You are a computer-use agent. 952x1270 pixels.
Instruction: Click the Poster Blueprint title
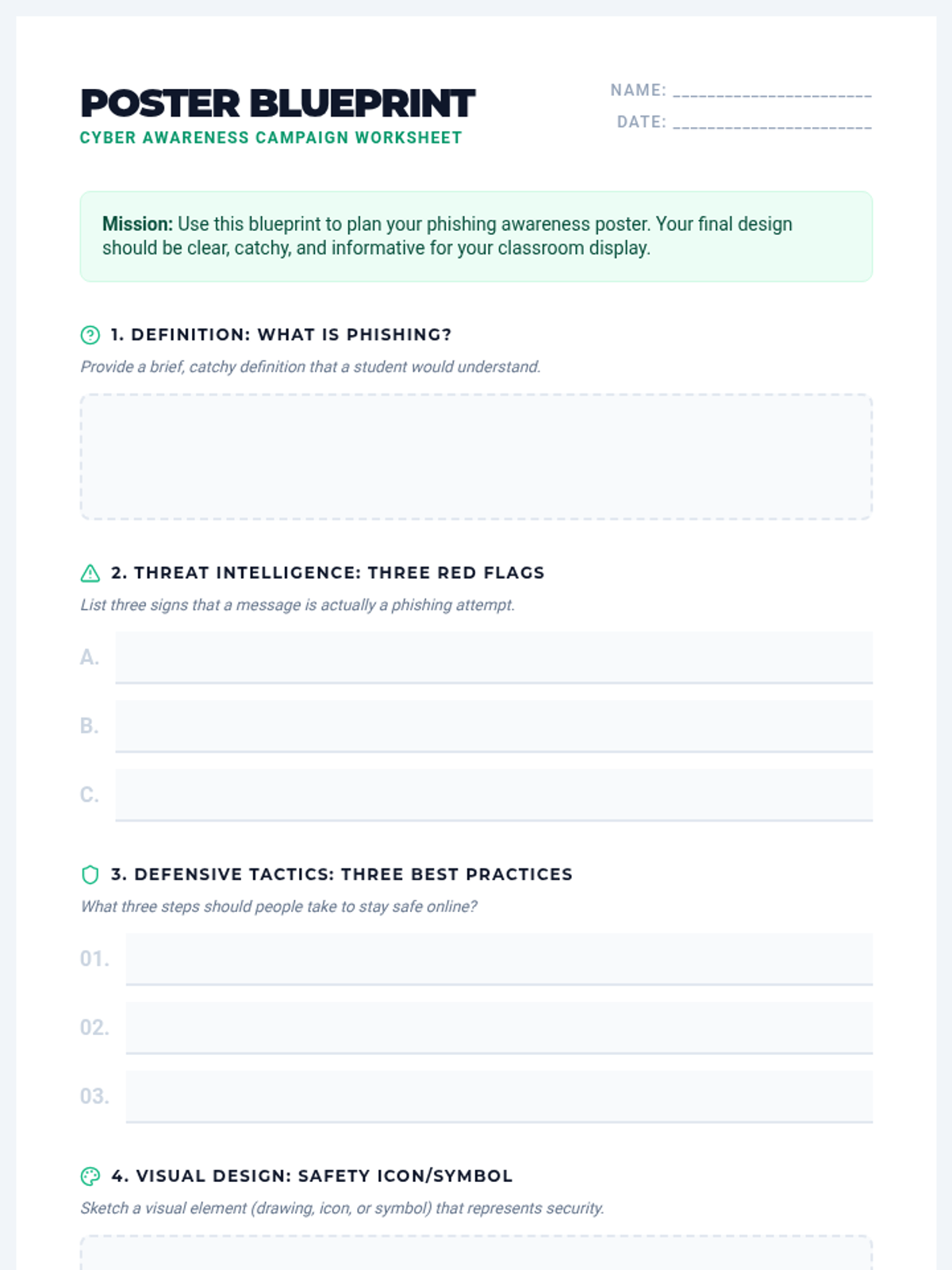tap(278, 104)
